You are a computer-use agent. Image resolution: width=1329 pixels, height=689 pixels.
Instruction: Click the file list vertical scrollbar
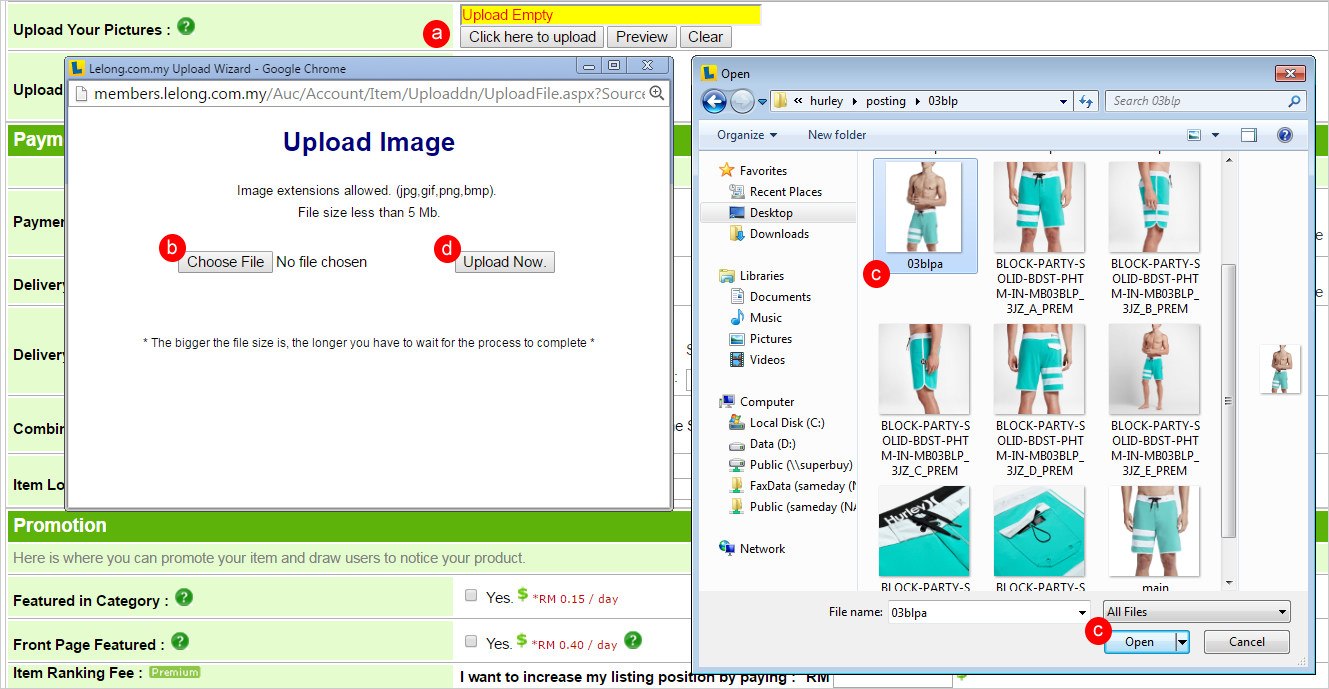pyautogui.click(x=1229, y=371)
